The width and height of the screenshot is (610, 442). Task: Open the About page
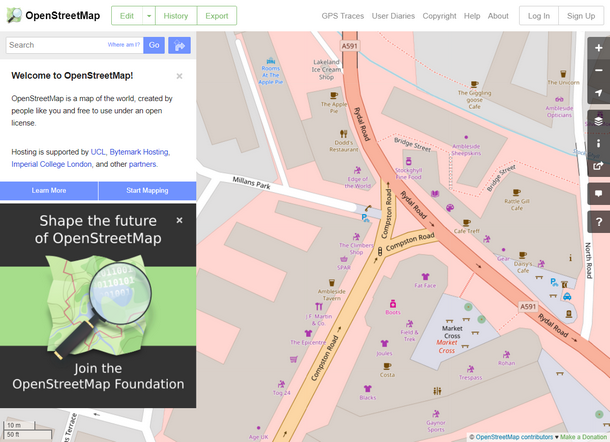(x=498, y=16)
